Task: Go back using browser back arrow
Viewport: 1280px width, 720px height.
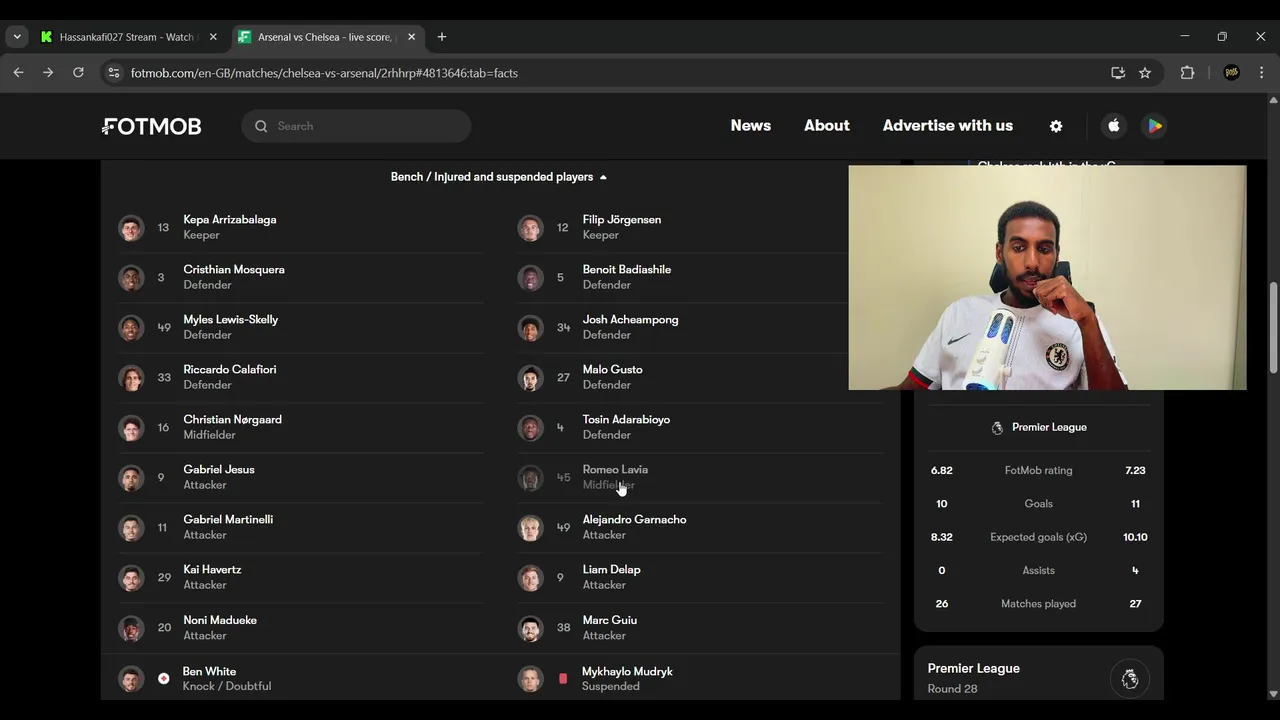Action: [x=18, y=73]
